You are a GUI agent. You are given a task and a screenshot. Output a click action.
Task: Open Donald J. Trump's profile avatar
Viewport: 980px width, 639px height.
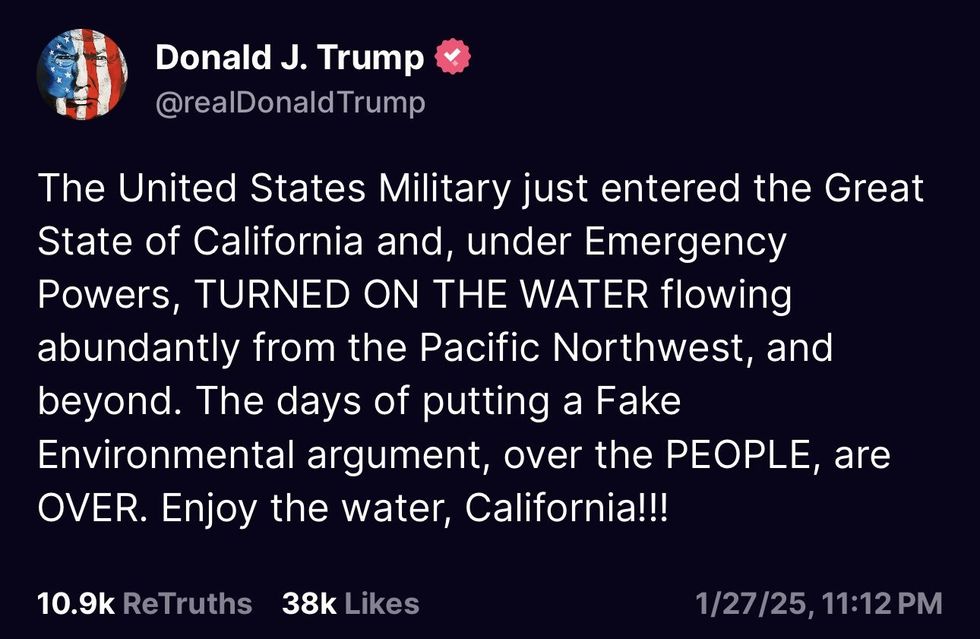[x=84, y=74]
